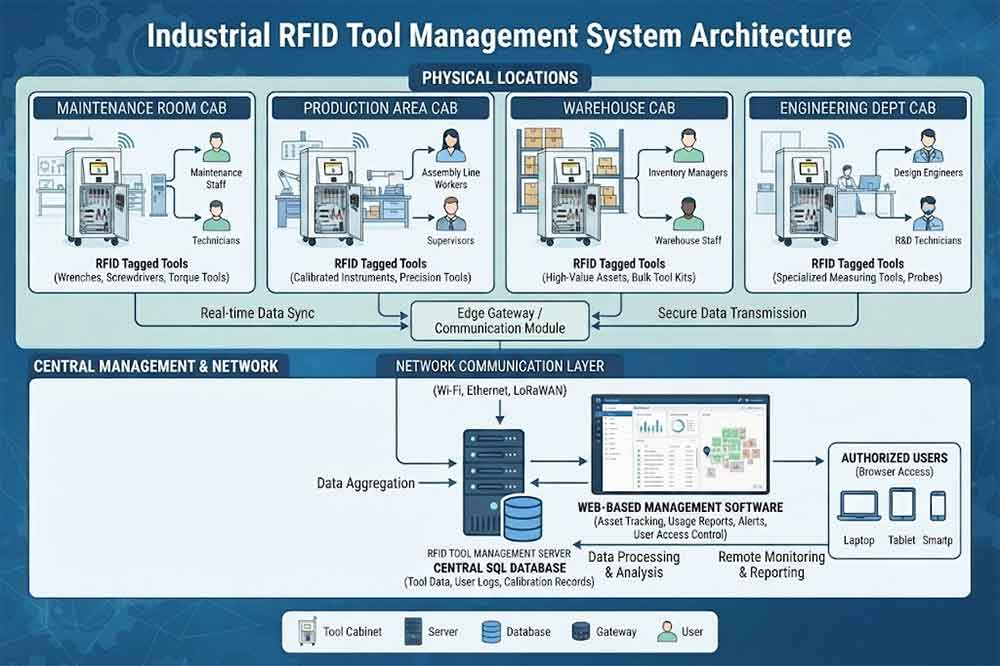Click the (Browser Access) text
Screen dimensions: 1000x666
click(x=894, y=472)
